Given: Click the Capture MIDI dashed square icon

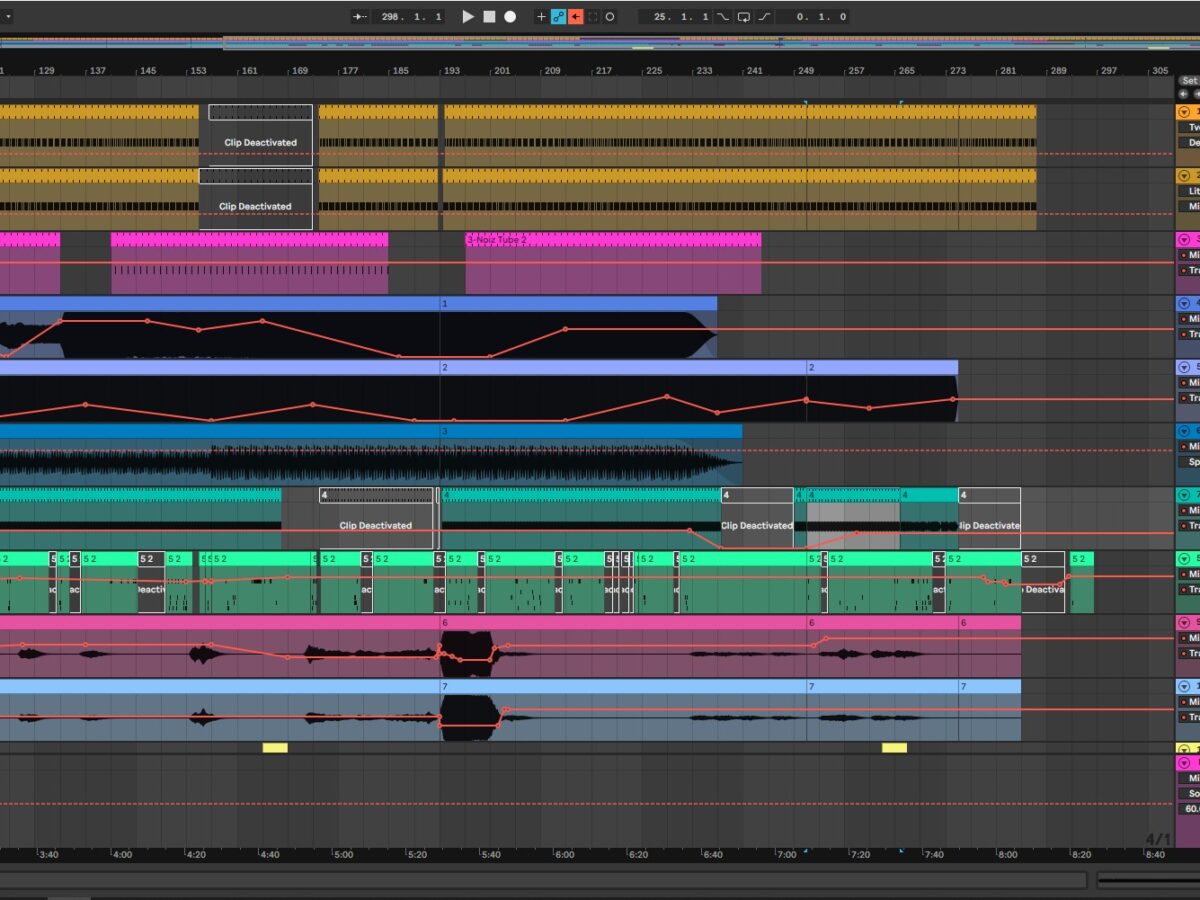Looking at the screenshot, I should (x=592, y=17).
